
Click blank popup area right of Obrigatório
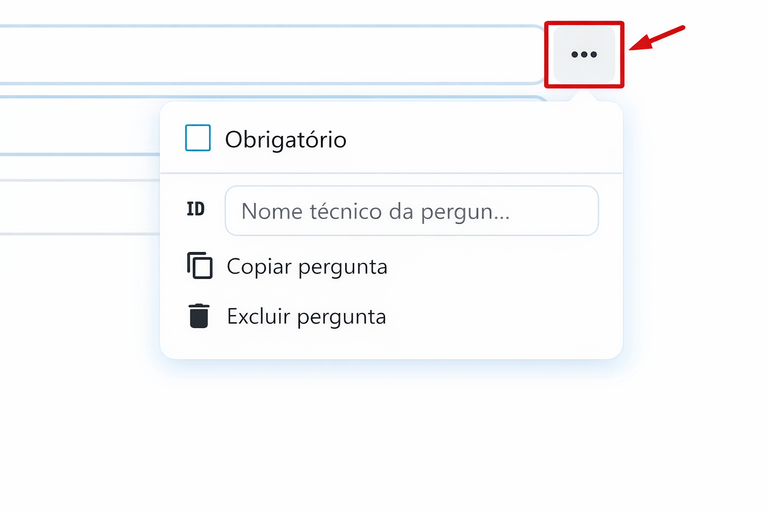click(x=480, y=140)
